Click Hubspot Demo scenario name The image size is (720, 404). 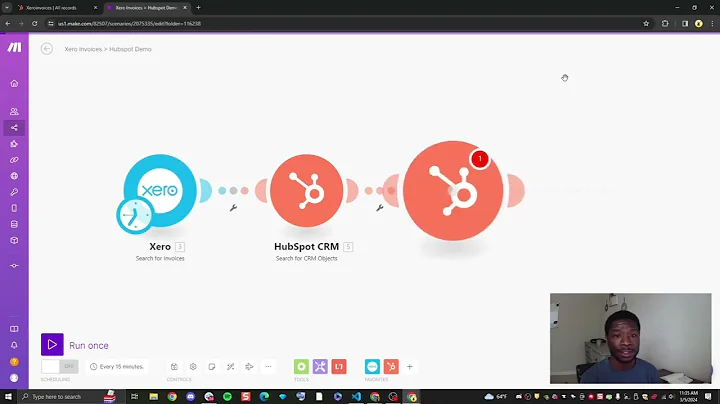coord(130,49)
